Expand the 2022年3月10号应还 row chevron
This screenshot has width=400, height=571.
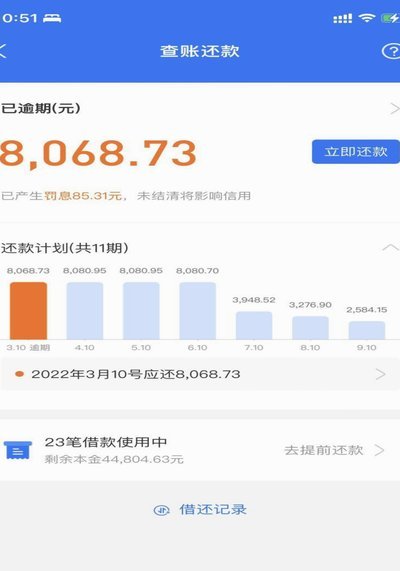(x=381, y=374)
